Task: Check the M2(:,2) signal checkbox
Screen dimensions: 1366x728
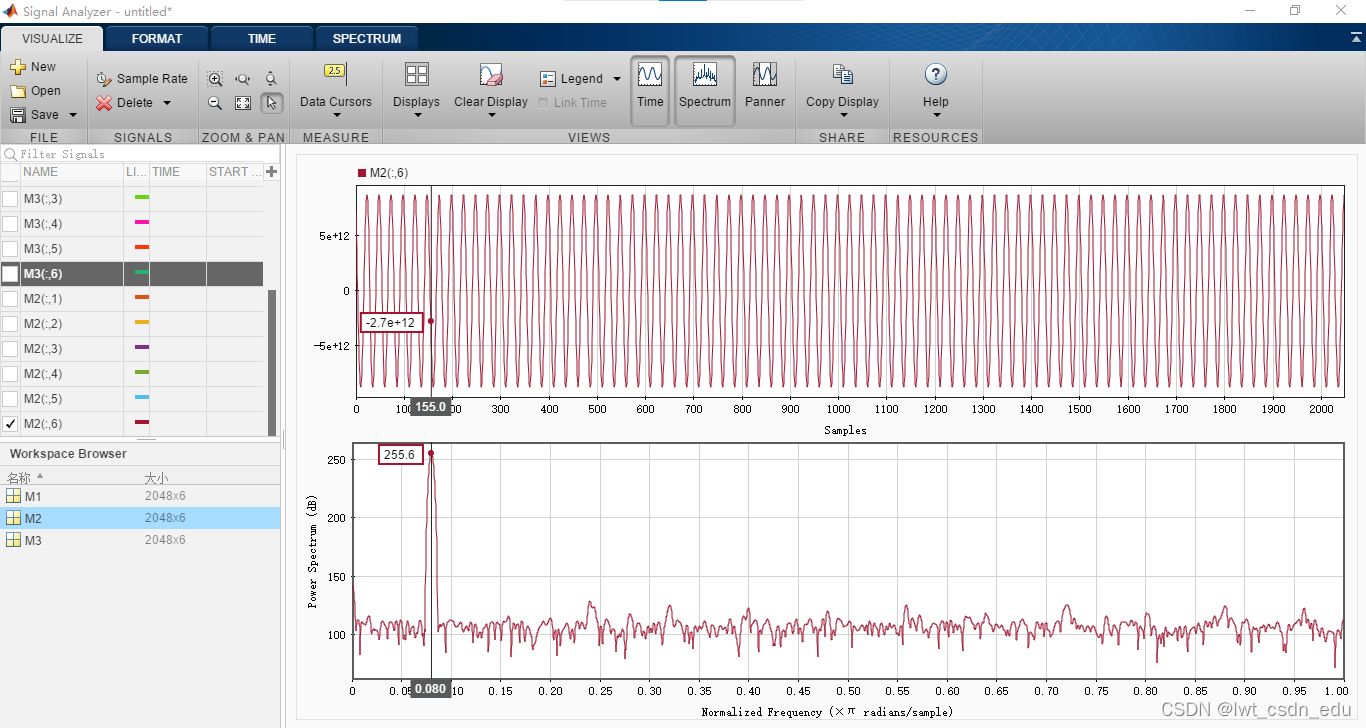Action: pos(10,324)
